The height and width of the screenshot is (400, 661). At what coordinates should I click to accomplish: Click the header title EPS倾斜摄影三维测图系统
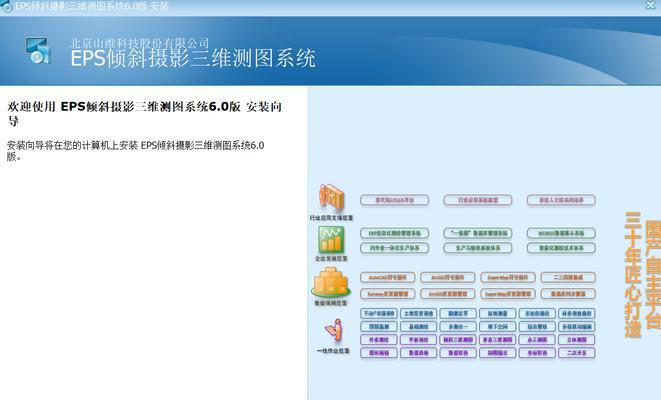(x=193, y=58)
